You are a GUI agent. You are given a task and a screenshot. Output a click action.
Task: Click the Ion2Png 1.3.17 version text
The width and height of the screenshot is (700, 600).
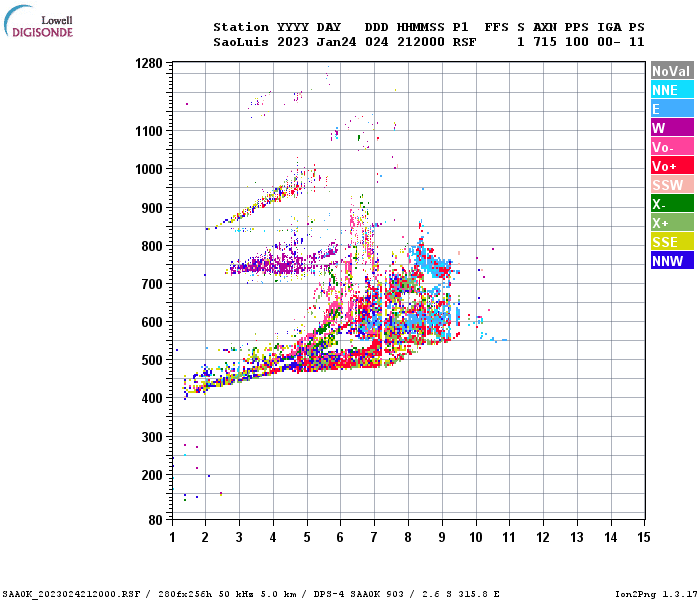point(655,594)
